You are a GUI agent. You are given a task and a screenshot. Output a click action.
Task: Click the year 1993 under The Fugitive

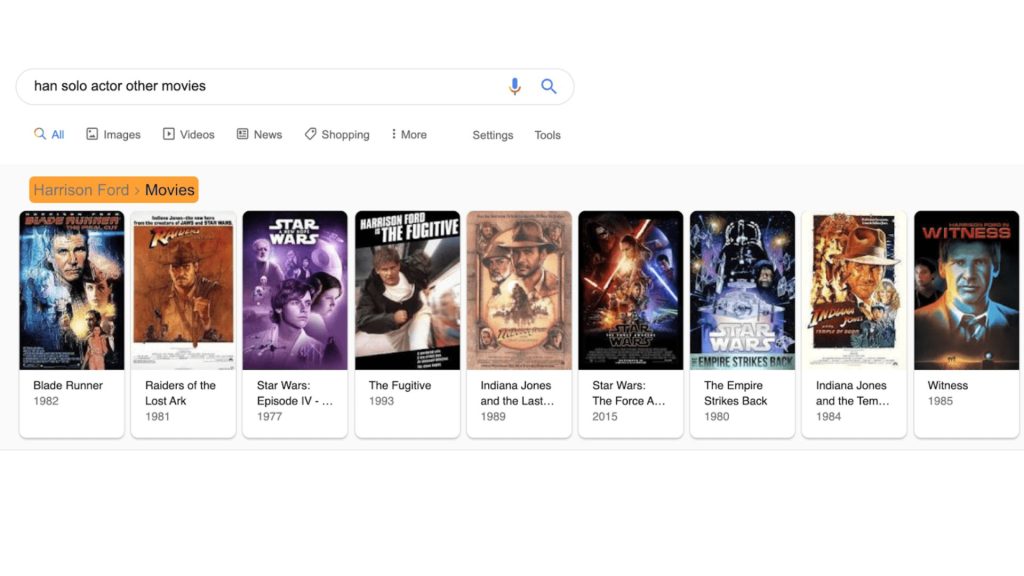click(381, 401)
